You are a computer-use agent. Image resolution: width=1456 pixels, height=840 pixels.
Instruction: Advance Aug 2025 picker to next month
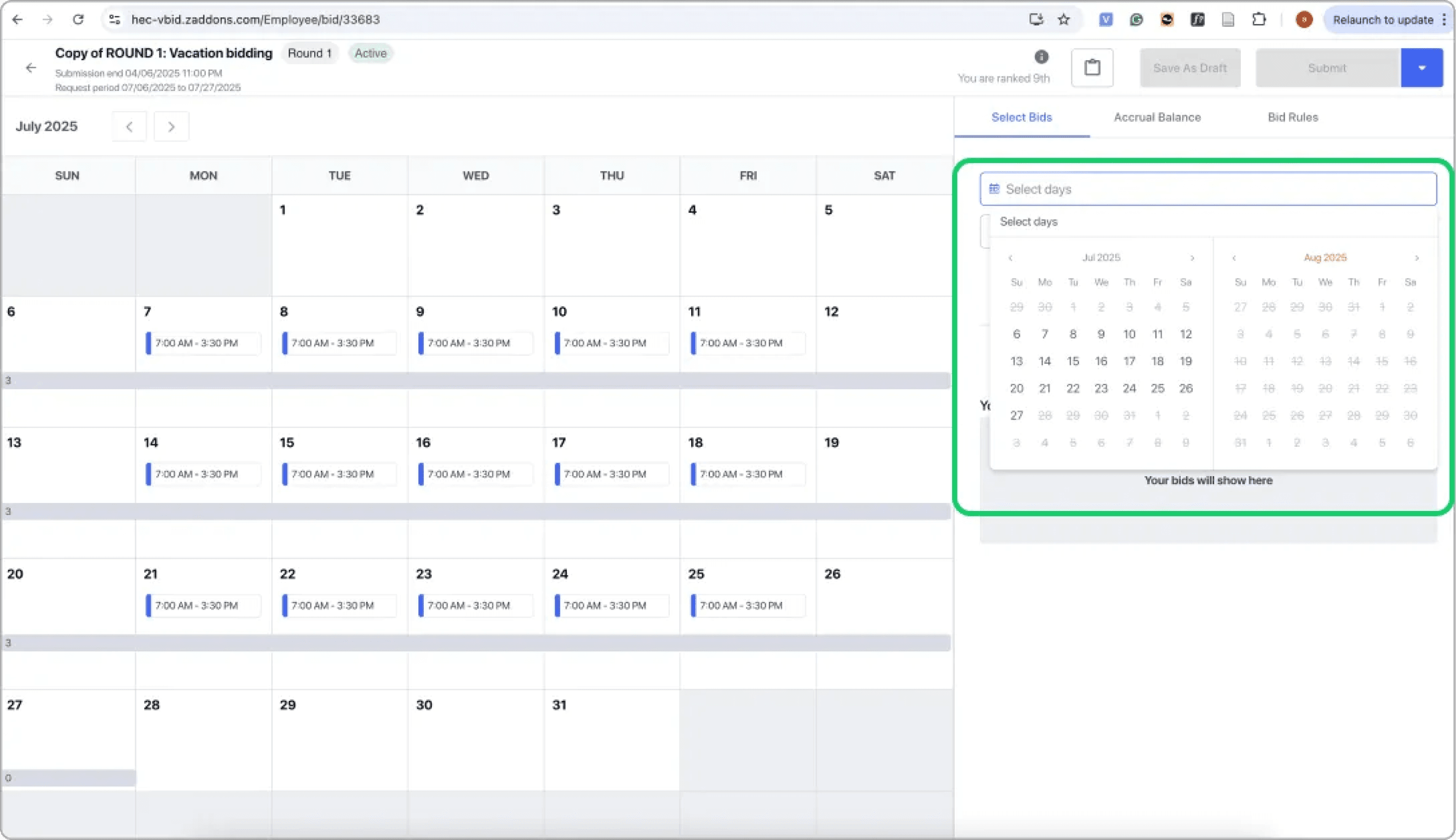1416,258
